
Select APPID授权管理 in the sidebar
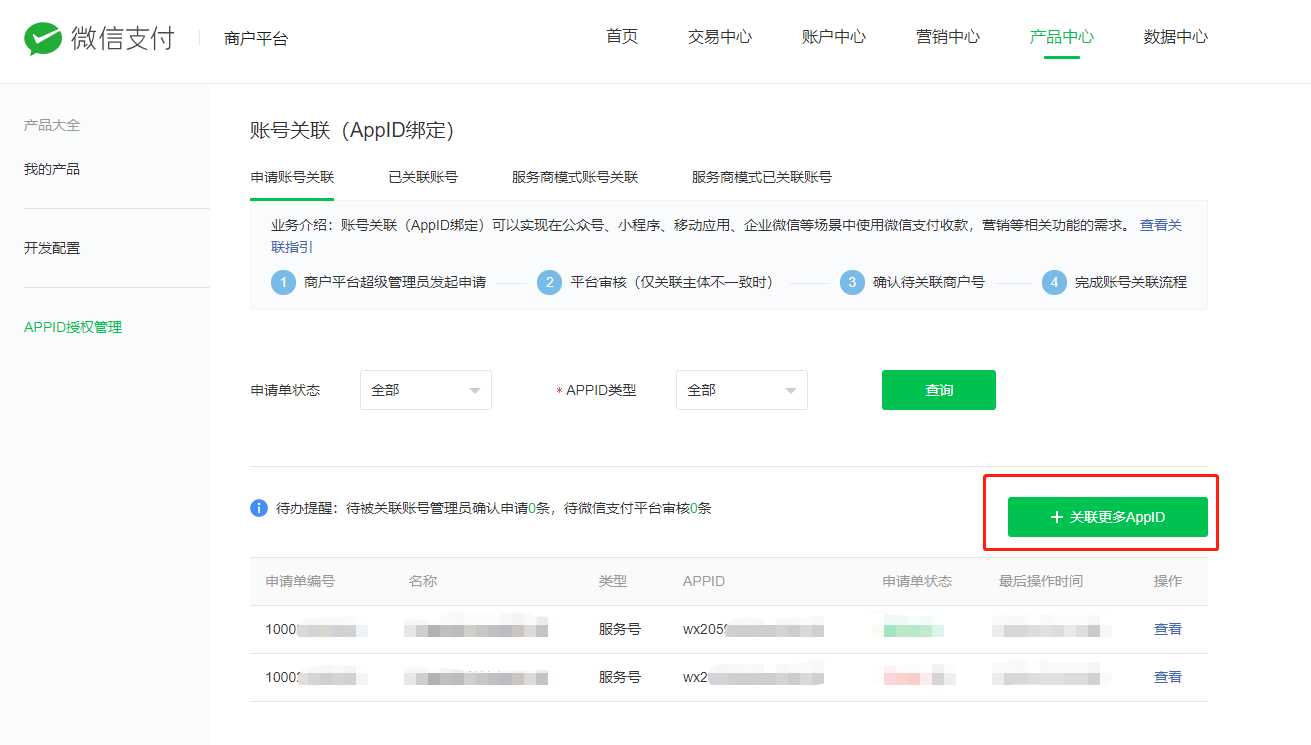pyautogui.click(x=73, y=327)
